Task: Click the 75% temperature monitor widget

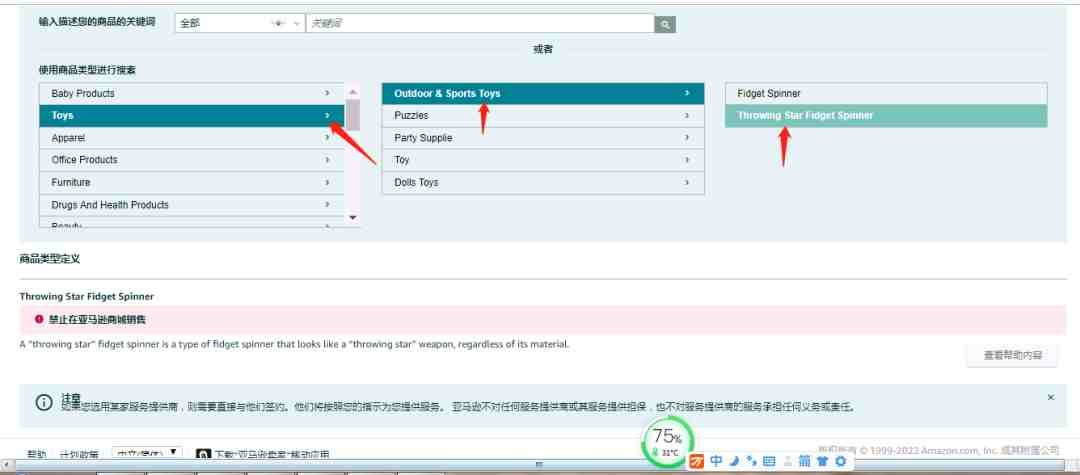Action: [x=667, y=440]
